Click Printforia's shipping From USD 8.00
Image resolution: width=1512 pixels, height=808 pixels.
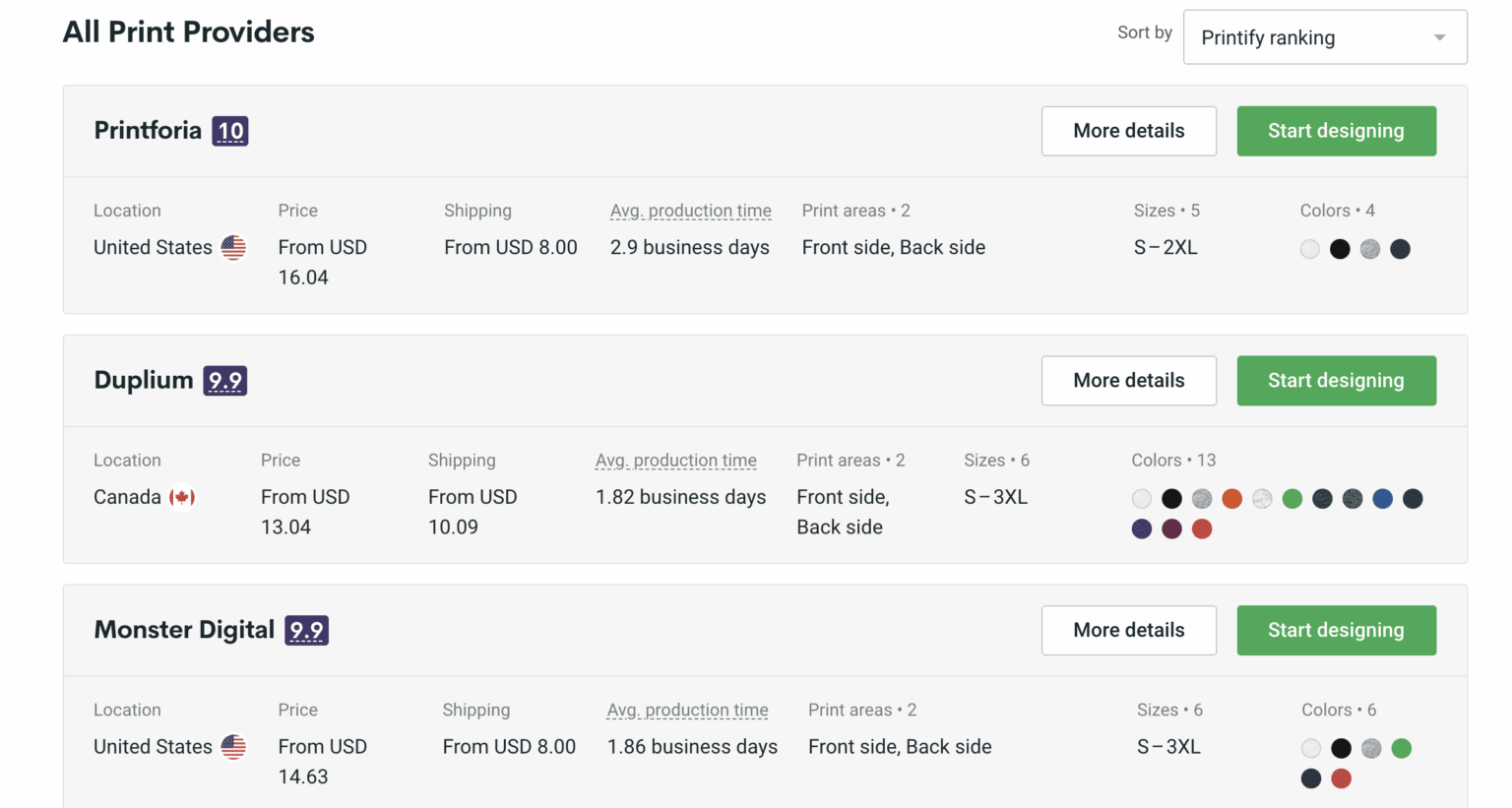pyautogui.click(x=511, y=248)
